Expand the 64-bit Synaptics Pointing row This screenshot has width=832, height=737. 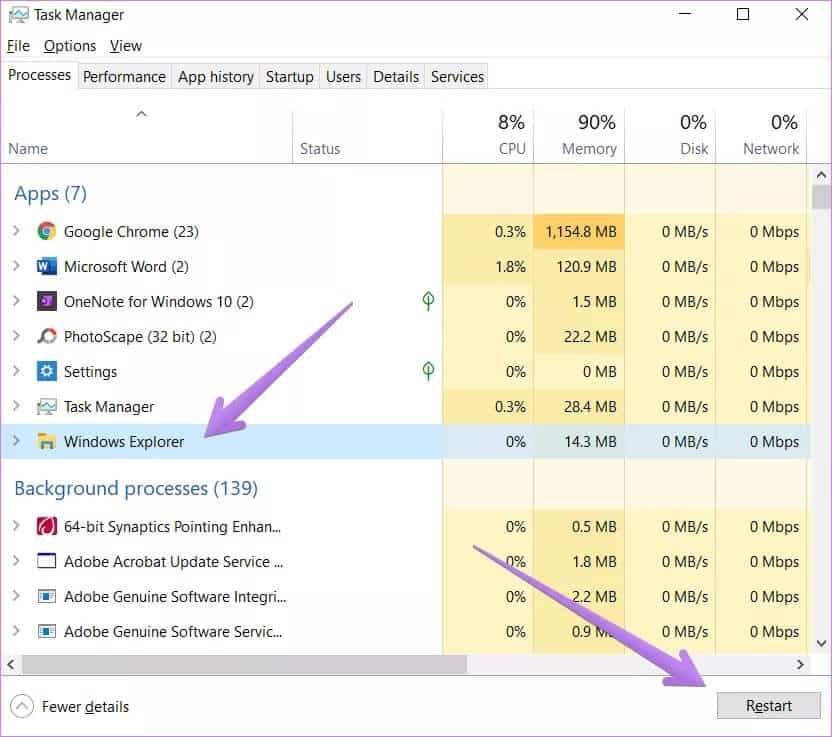pyautogui.click(x=16, y=526)
